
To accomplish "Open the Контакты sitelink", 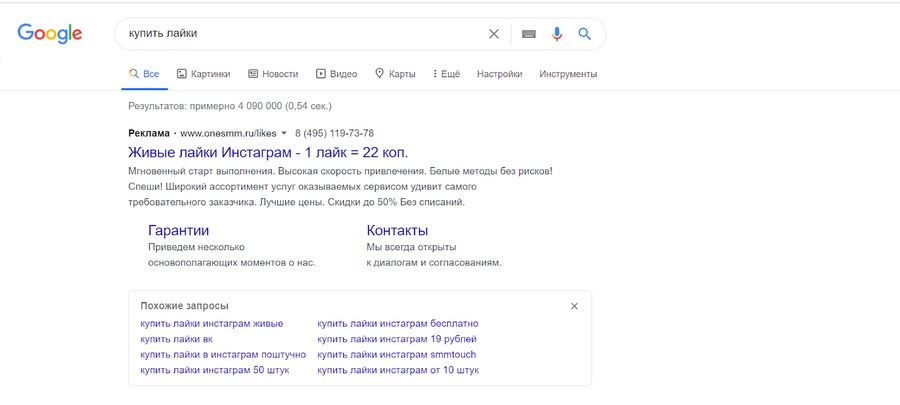I will click(x=397, y=231).
